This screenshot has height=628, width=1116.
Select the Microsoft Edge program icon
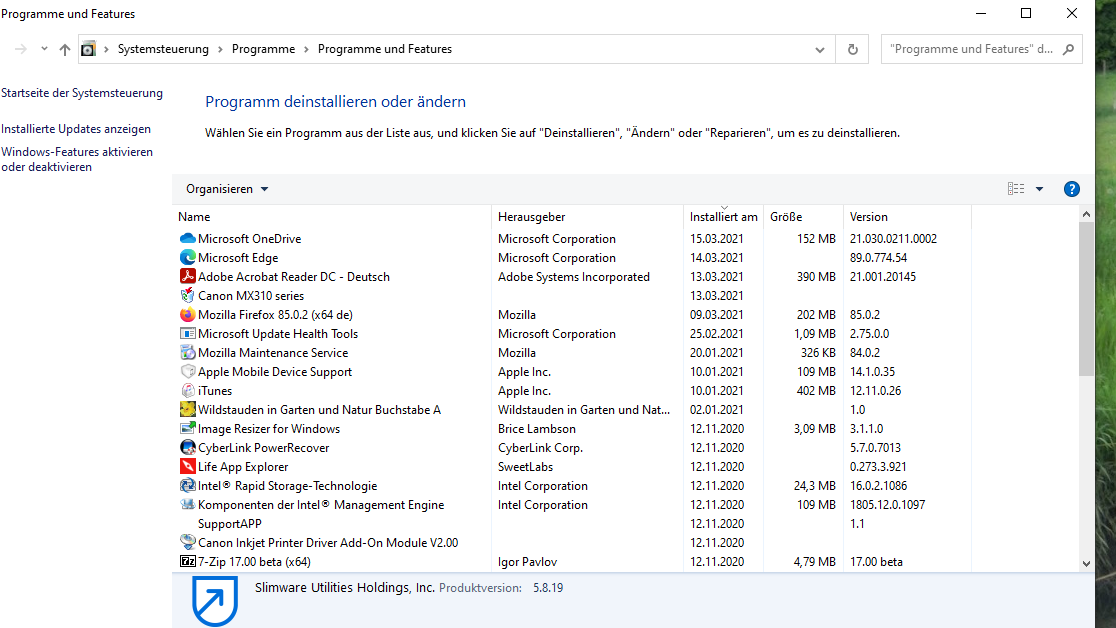coord(187,258)
